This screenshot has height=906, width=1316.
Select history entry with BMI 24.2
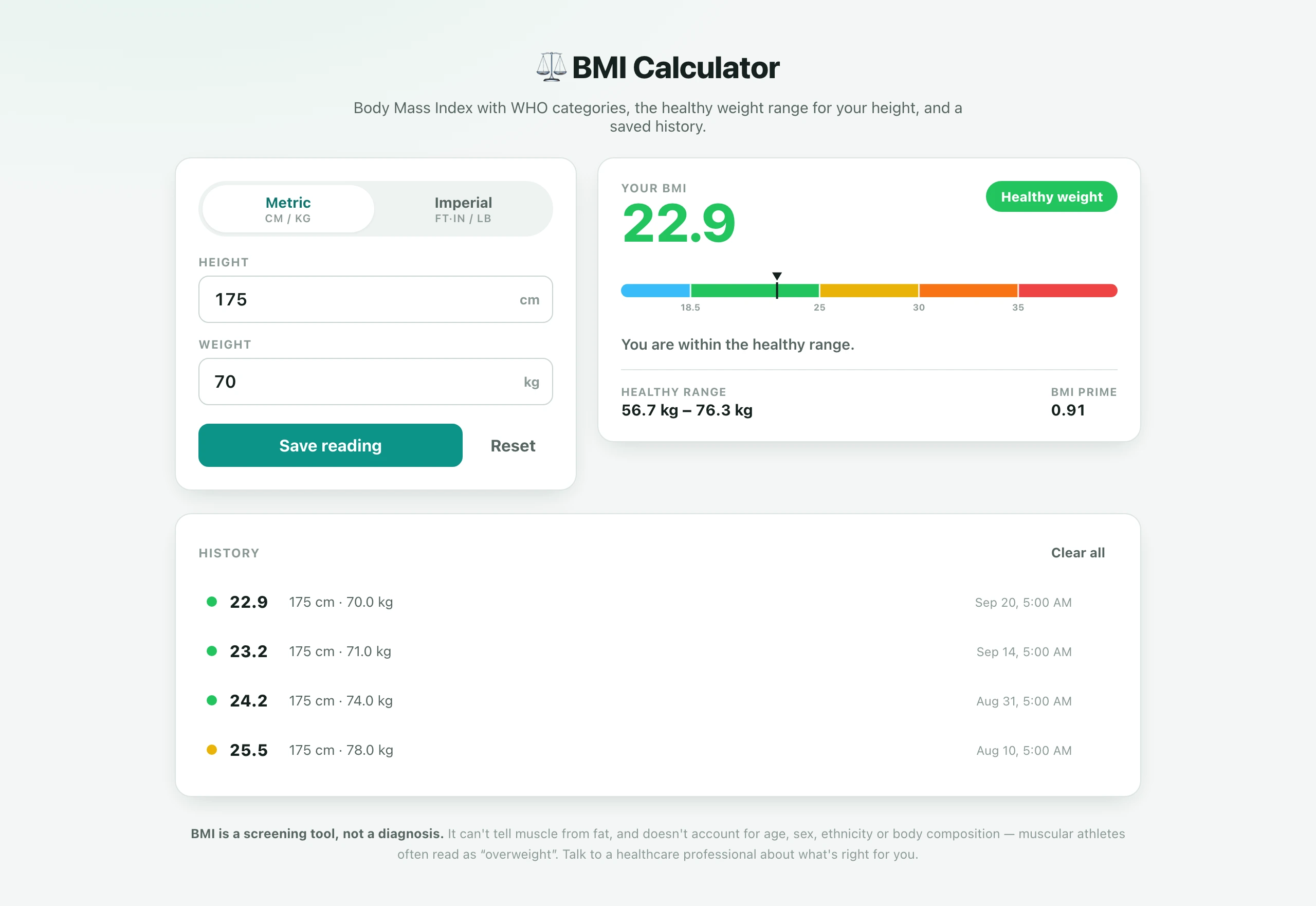pyautogui.click(x=657, y=701)
